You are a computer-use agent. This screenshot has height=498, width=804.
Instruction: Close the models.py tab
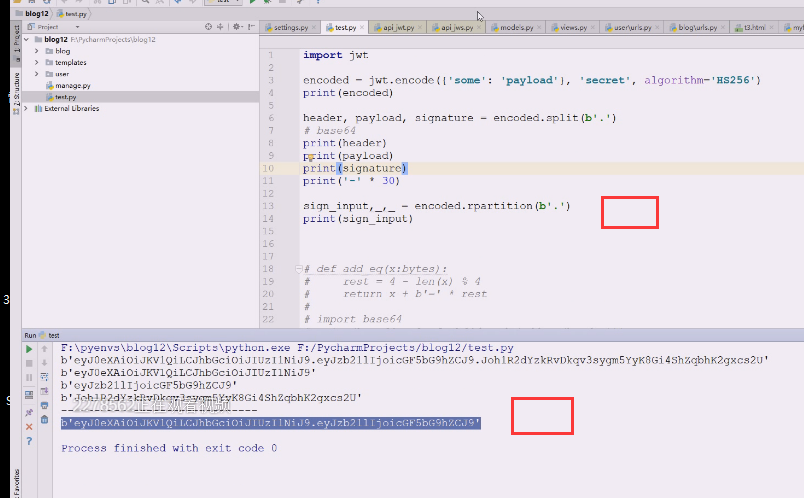pyautogui.click(x=539, y=28)
